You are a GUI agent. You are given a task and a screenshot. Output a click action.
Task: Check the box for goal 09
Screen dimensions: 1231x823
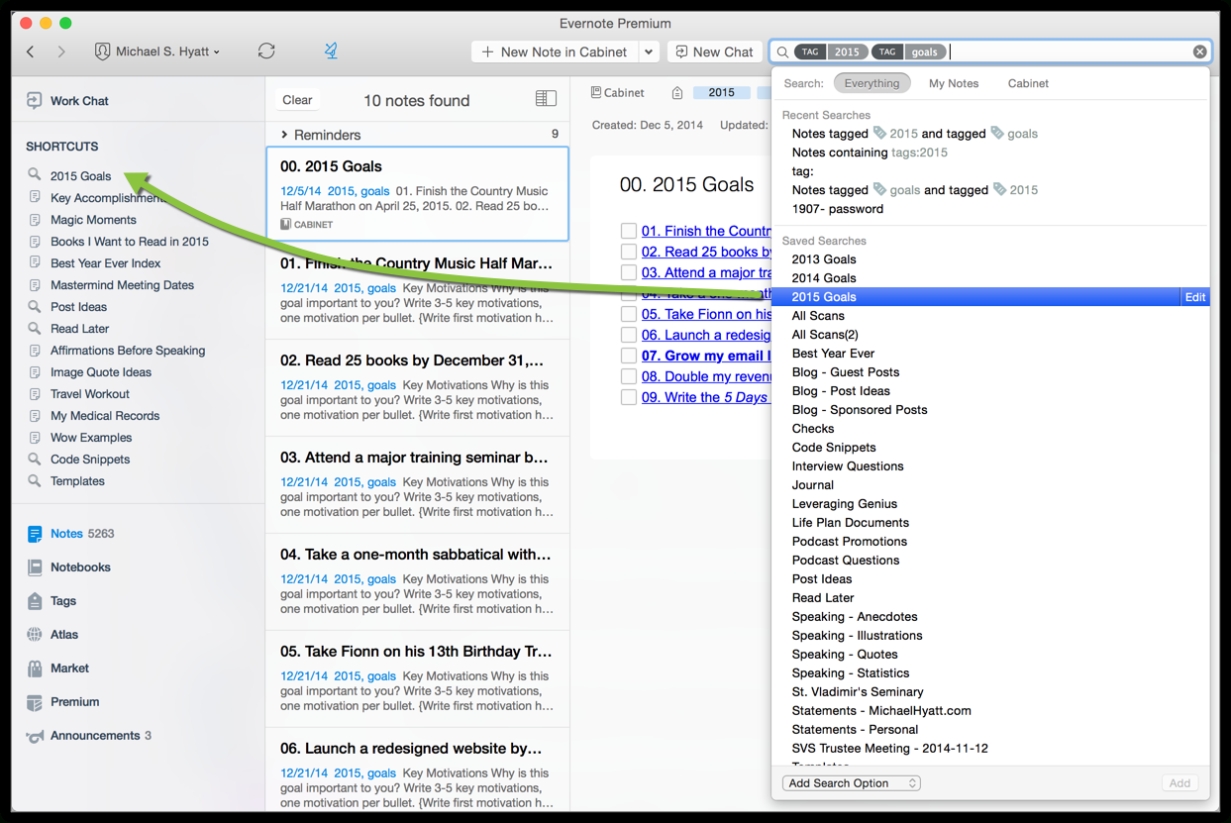[628, 397]
